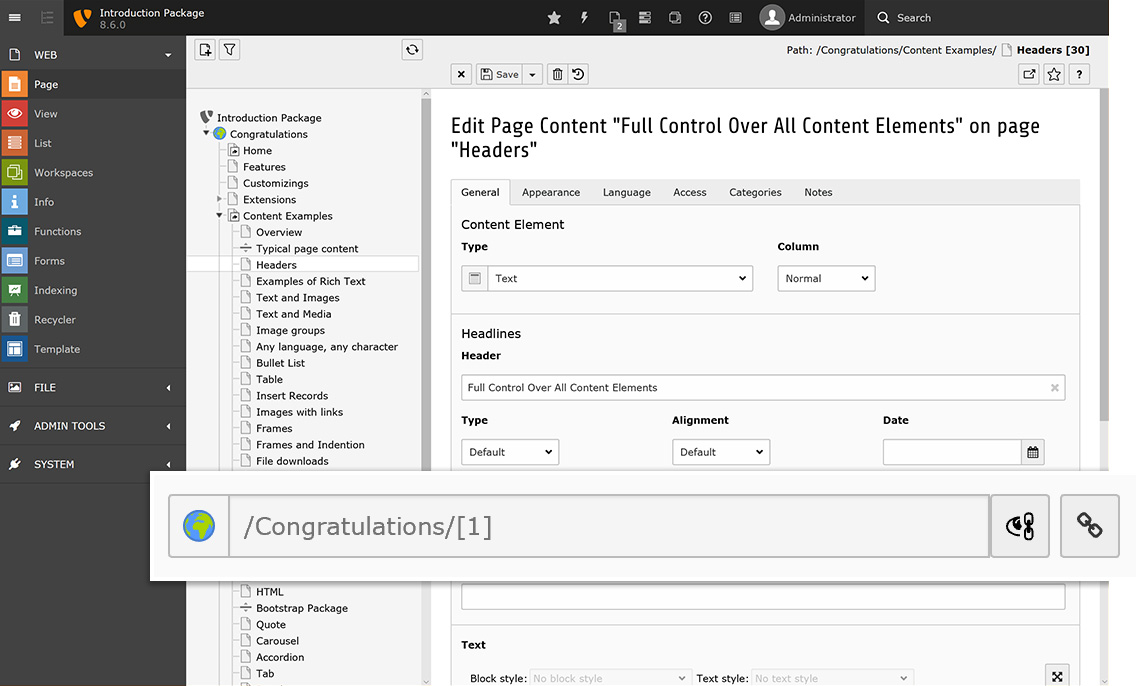Viewport: 1140px width, 686px height.
Task: Click the create new page icon
Action: [205, 49]
